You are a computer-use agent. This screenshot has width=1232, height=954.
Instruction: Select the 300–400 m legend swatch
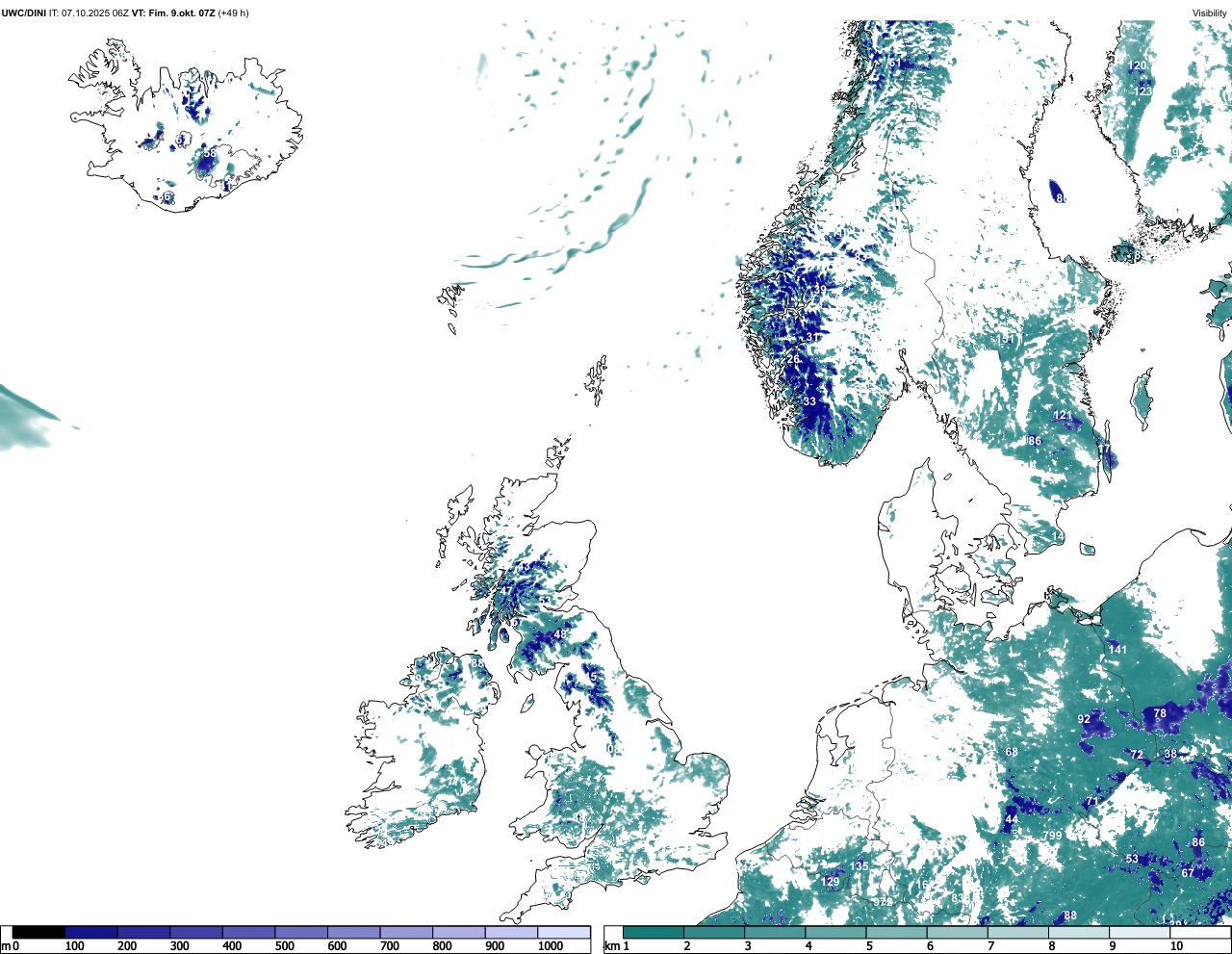(x=196, y=932)
